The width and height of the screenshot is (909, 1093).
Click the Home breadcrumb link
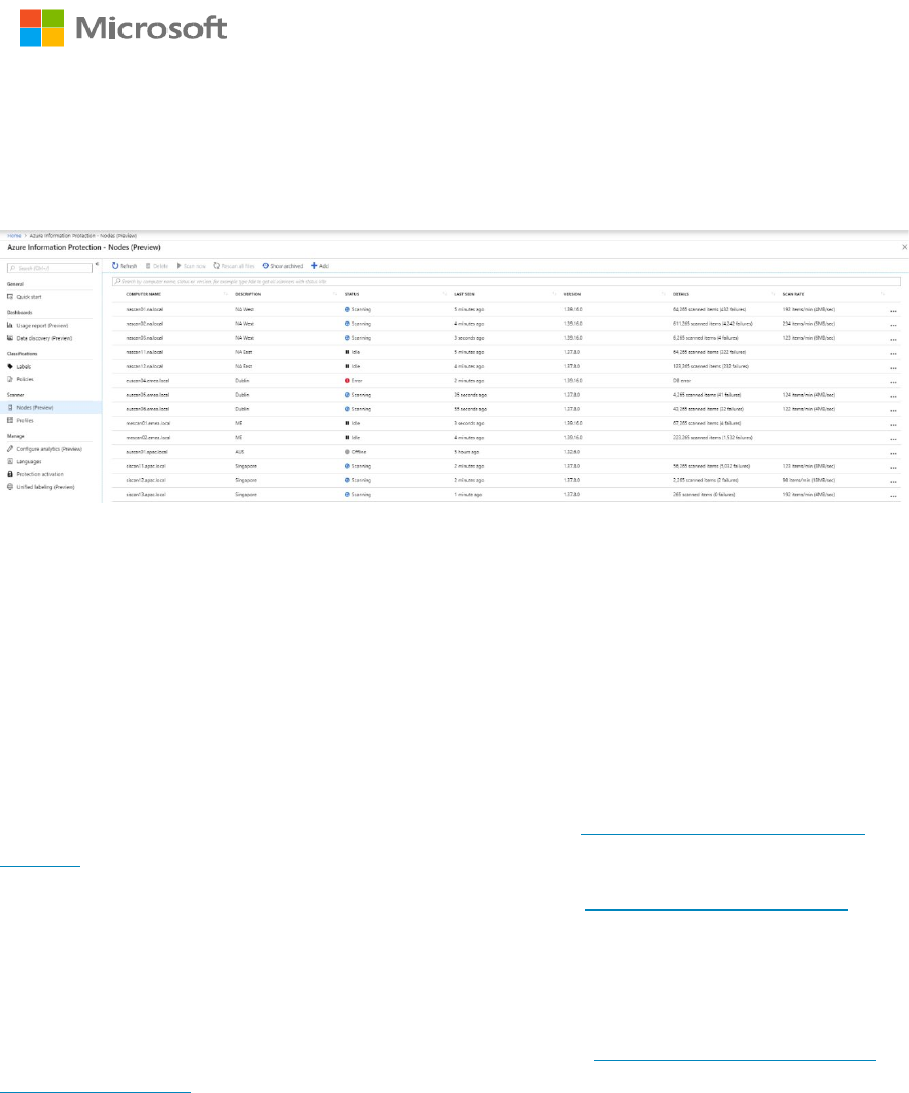[14, 236]
